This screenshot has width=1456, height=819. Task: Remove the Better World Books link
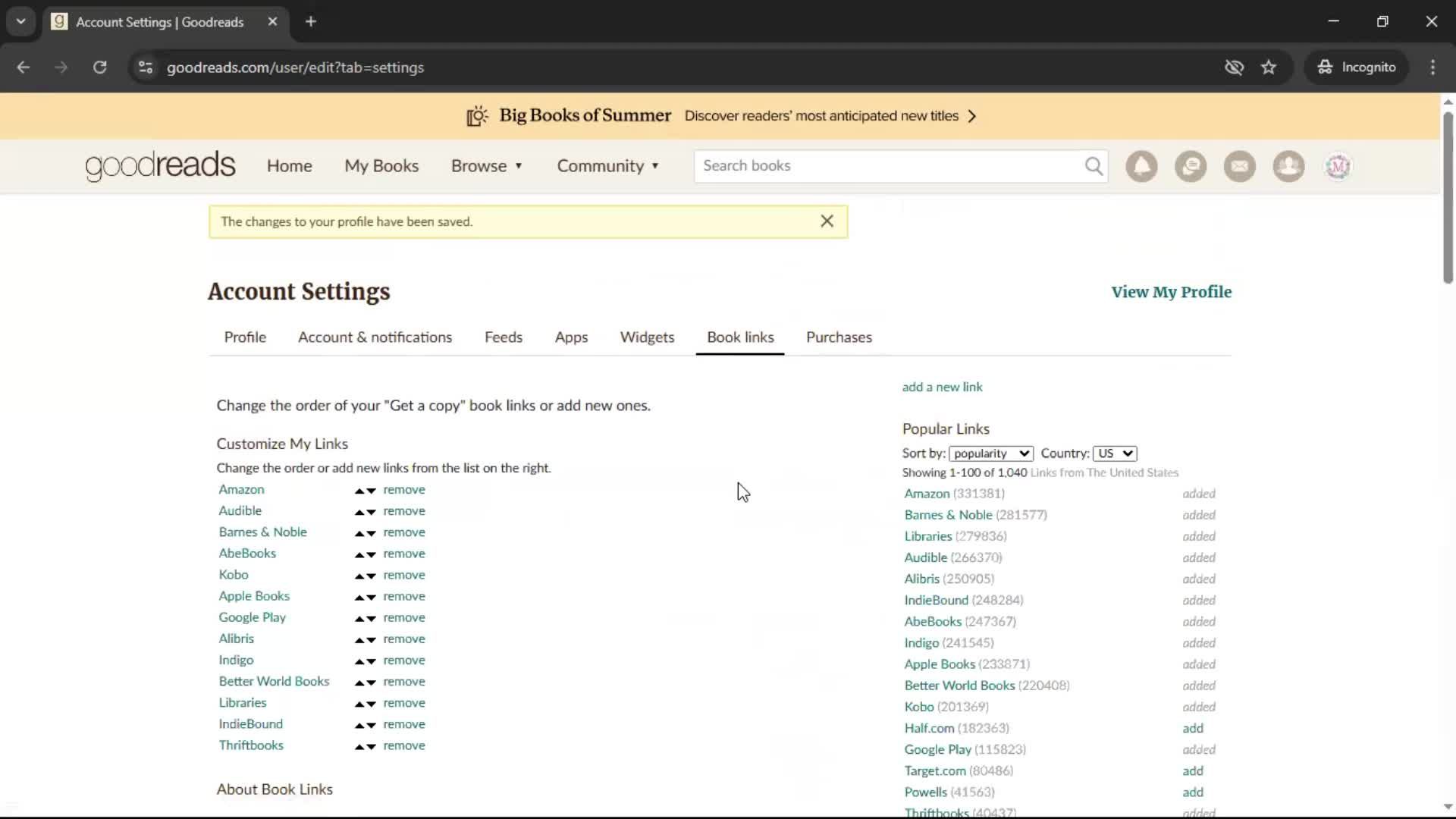click(x=404, y=682)
